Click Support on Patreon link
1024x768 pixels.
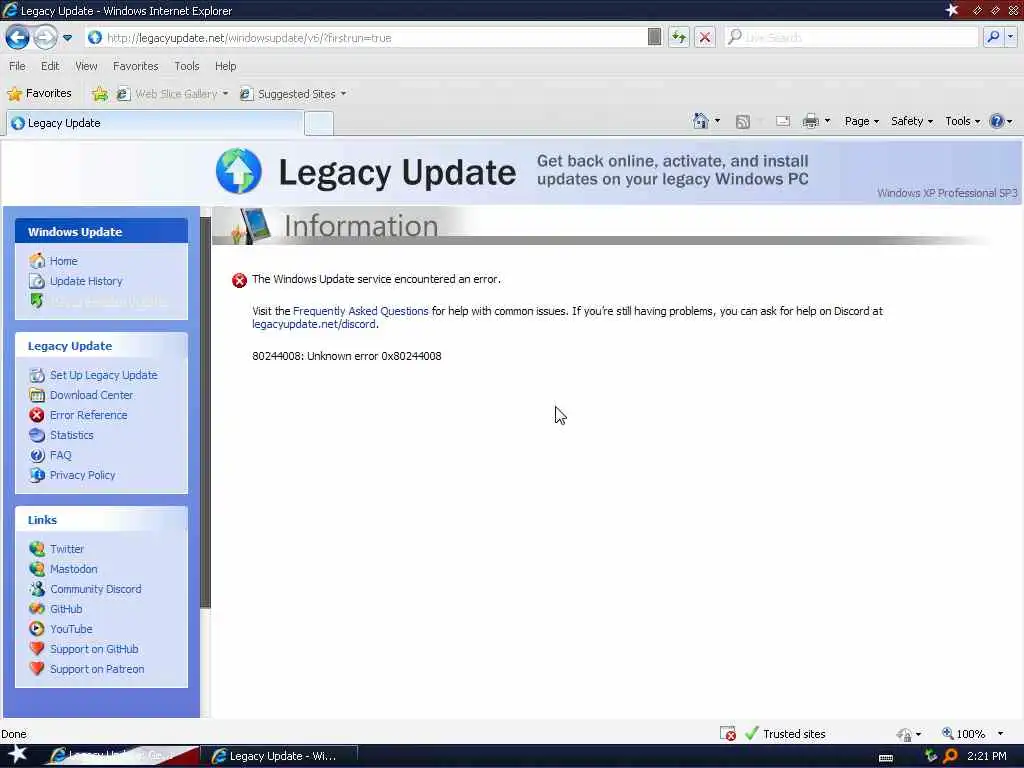click(97, 669)
